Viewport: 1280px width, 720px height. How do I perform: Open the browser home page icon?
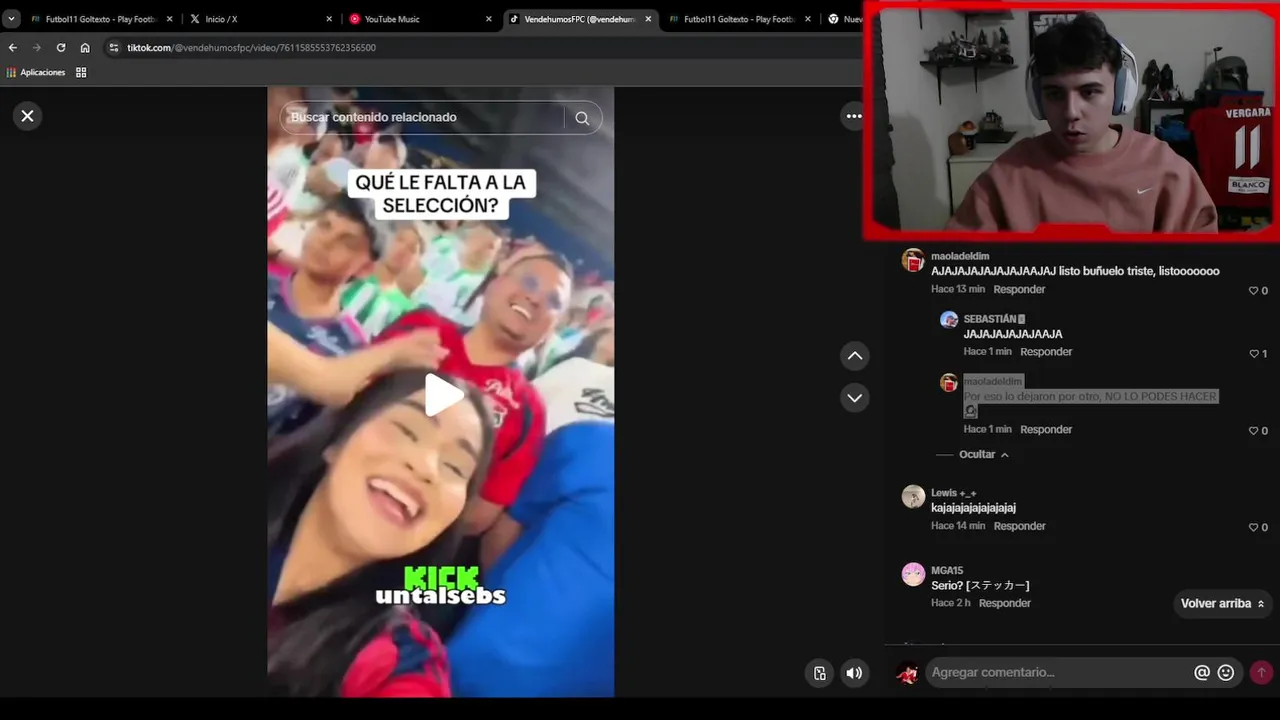[x=85, y=47]
